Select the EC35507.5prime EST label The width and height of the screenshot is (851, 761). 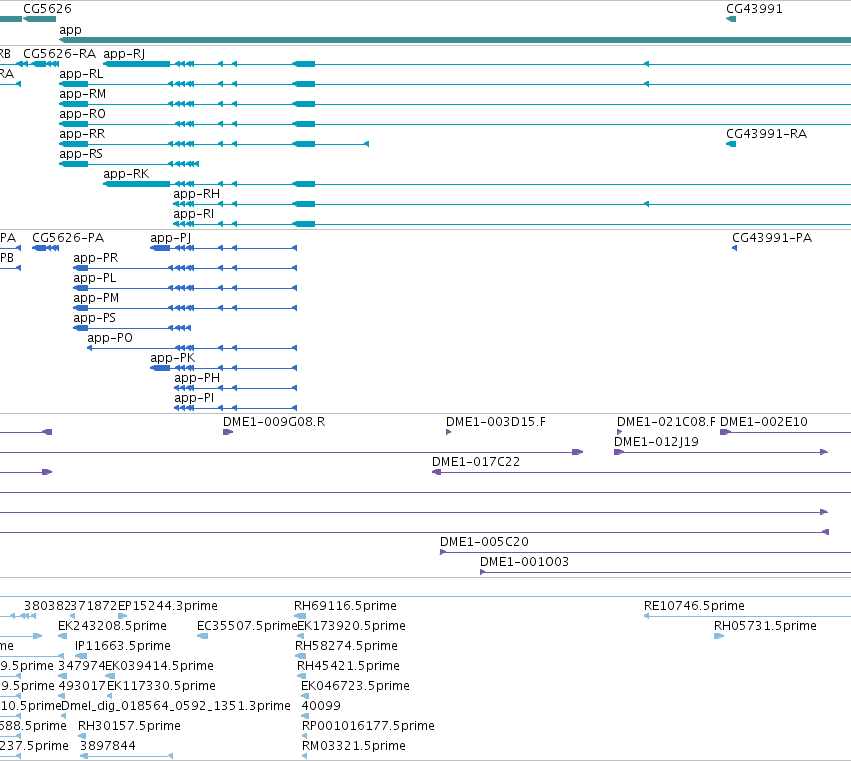pyautogui.click(x=247, y=626)
